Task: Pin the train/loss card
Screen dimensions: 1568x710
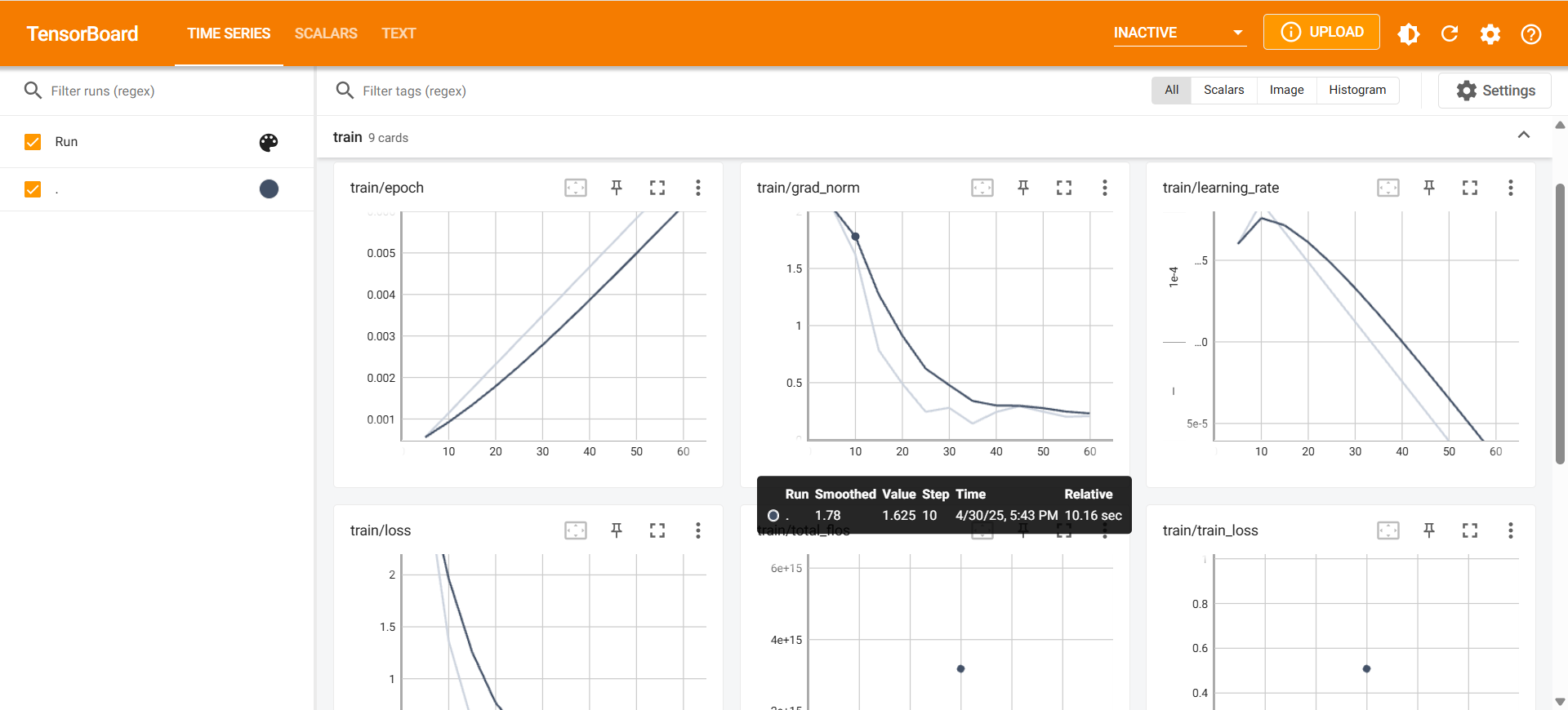Action: (x=617, y=530)
